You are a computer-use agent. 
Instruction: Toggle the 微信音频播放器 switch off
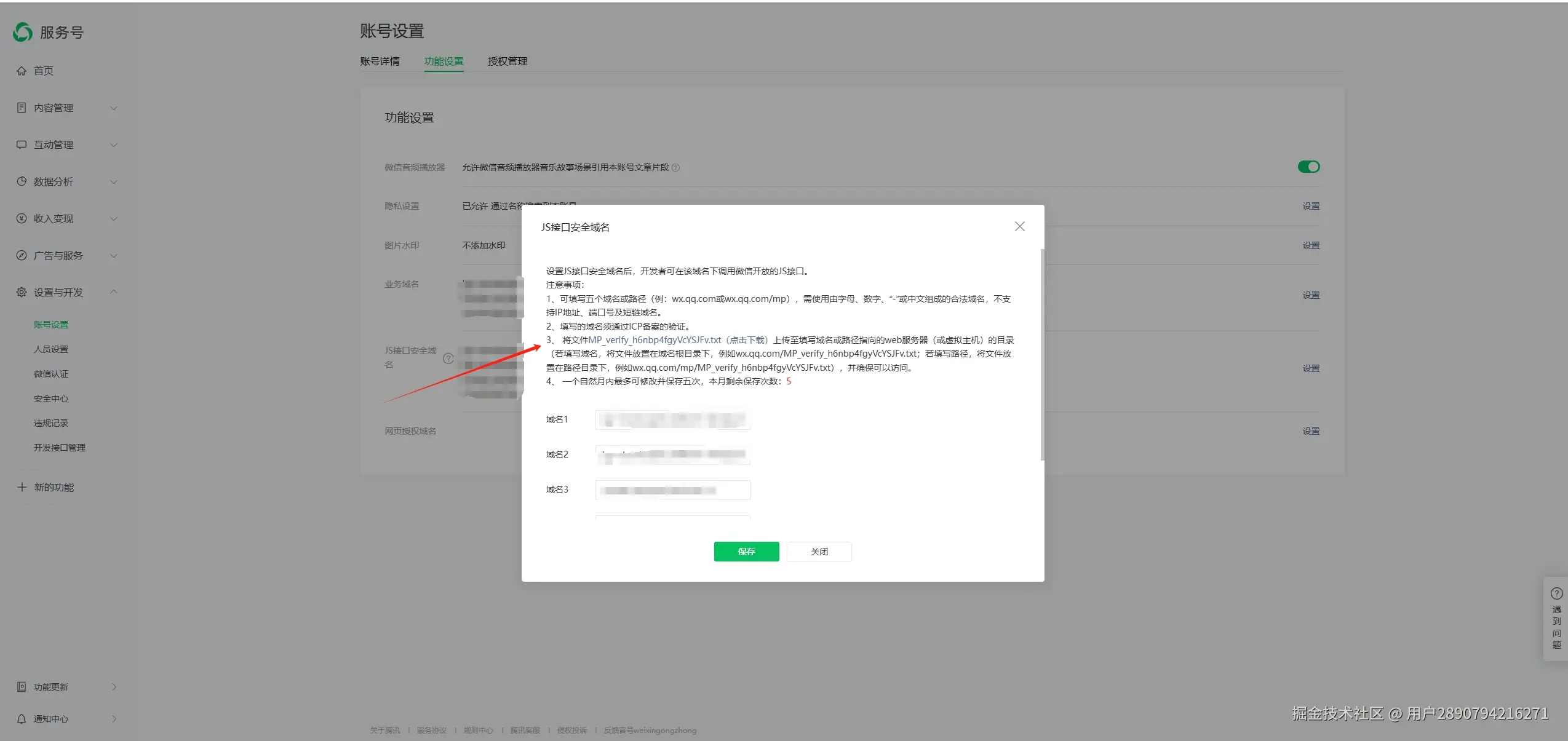click(x=1308, y=167)
